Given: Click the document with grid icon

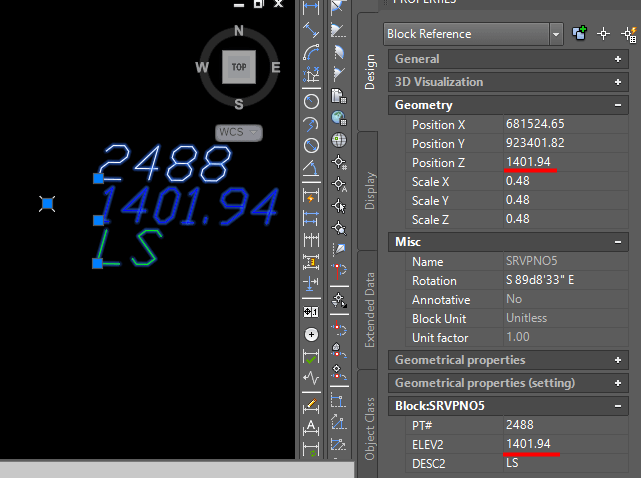Looking at the screenshot, I should 338,96.
